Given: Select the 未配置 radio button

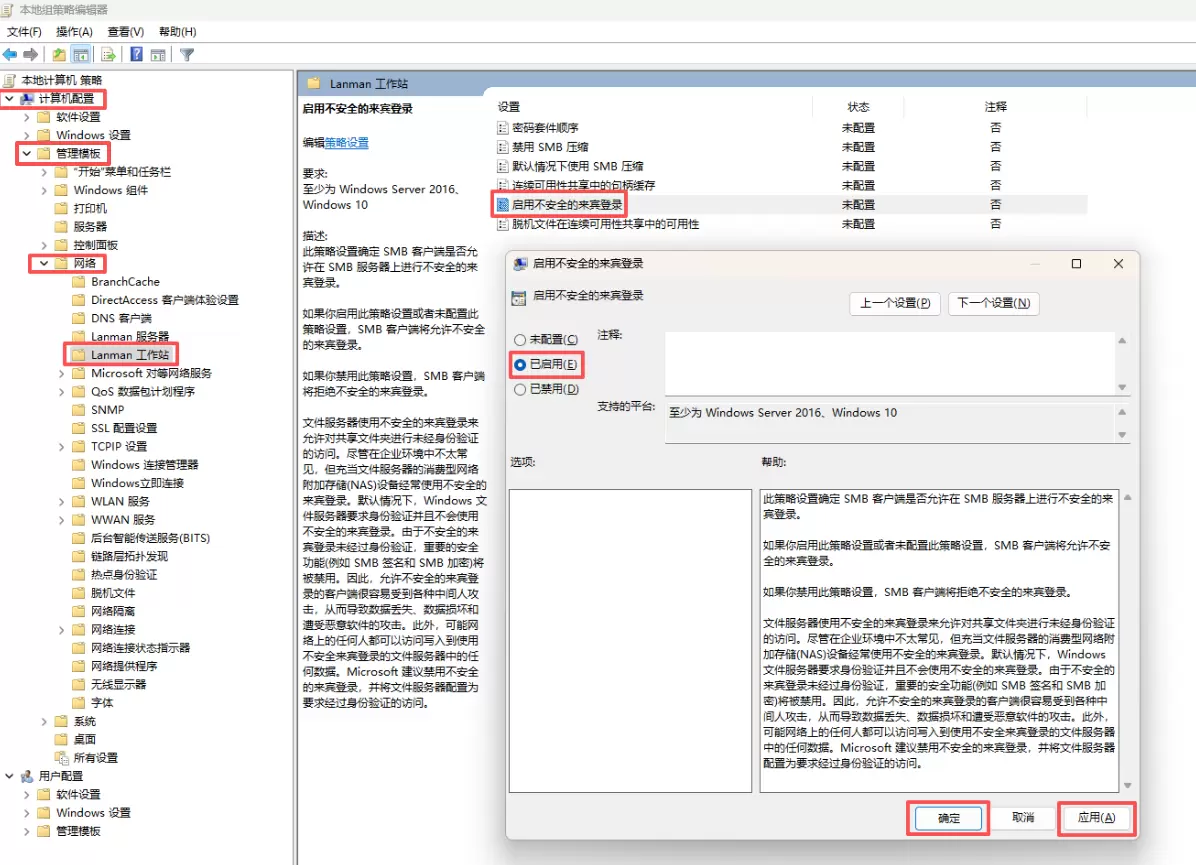Looking at the screenshot, I should (x=520, y=340).
